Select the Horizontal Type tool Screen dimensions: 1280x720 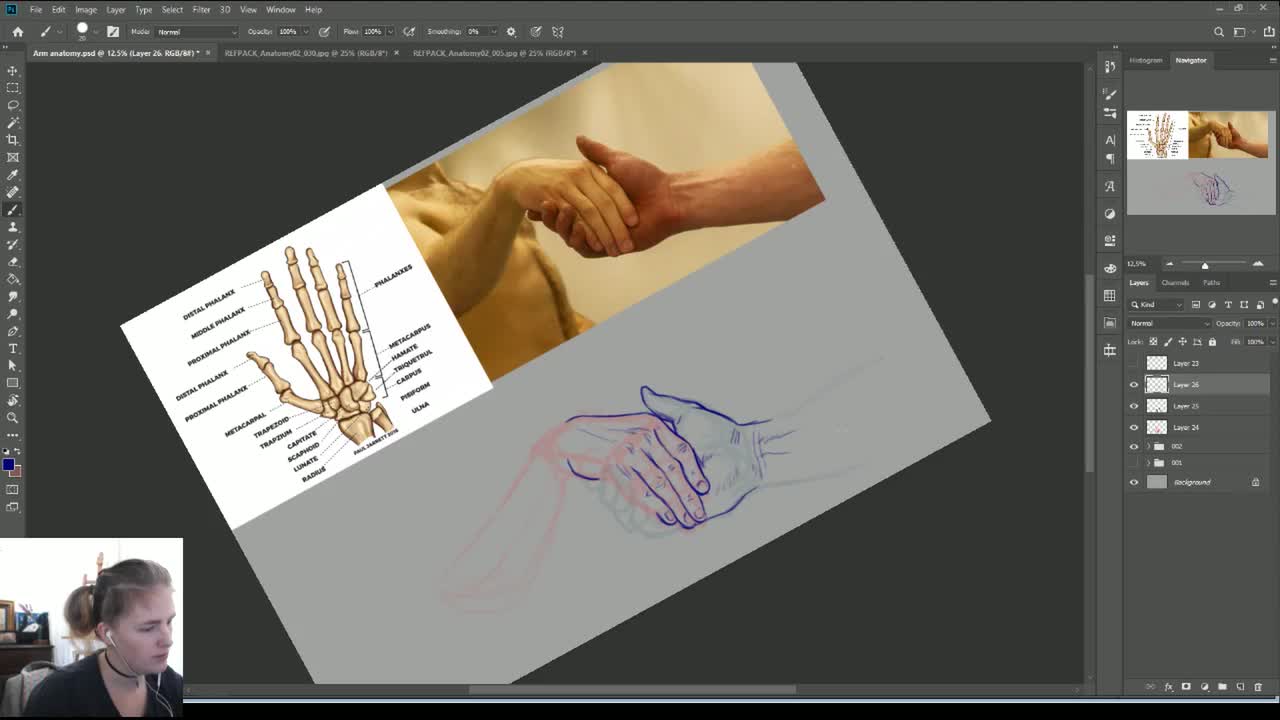pyautogui.click(x=13, y=349)
